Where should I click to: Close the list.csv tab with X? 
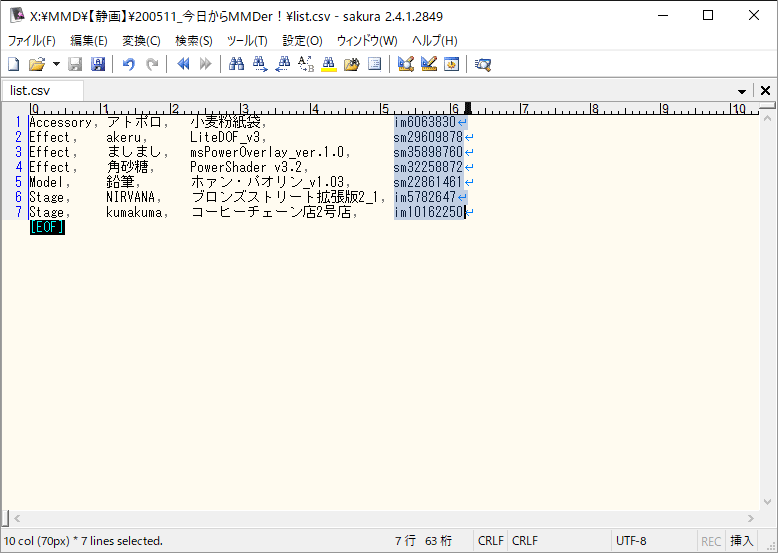(x=765, y=91)
